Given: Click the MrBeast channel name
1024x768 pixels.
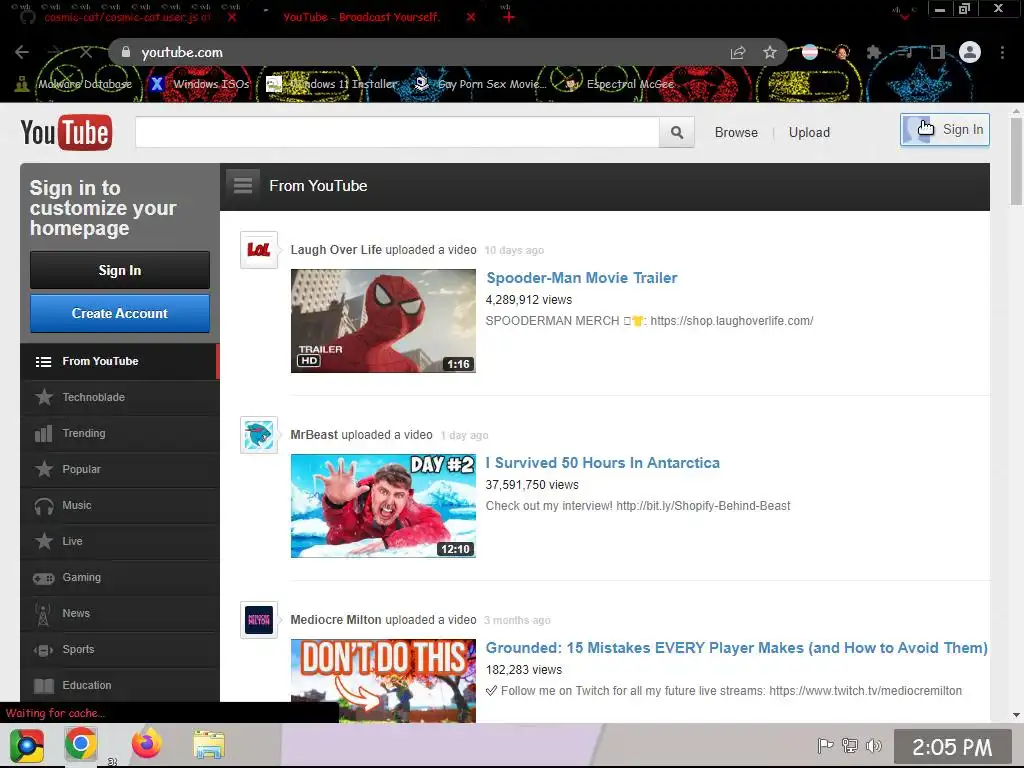Looking at the screenshot, I should point(314,435).
